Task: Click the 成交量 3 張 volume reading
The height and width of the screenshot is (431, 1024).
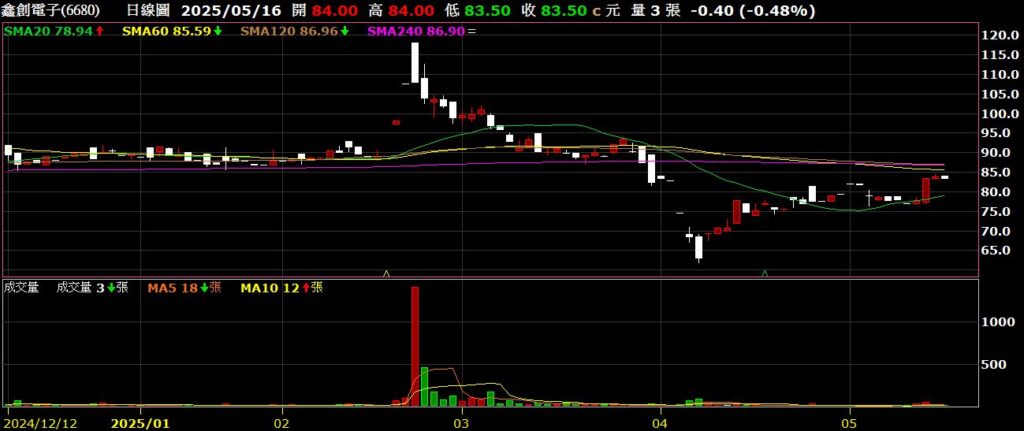Action: tap(93, 287)
